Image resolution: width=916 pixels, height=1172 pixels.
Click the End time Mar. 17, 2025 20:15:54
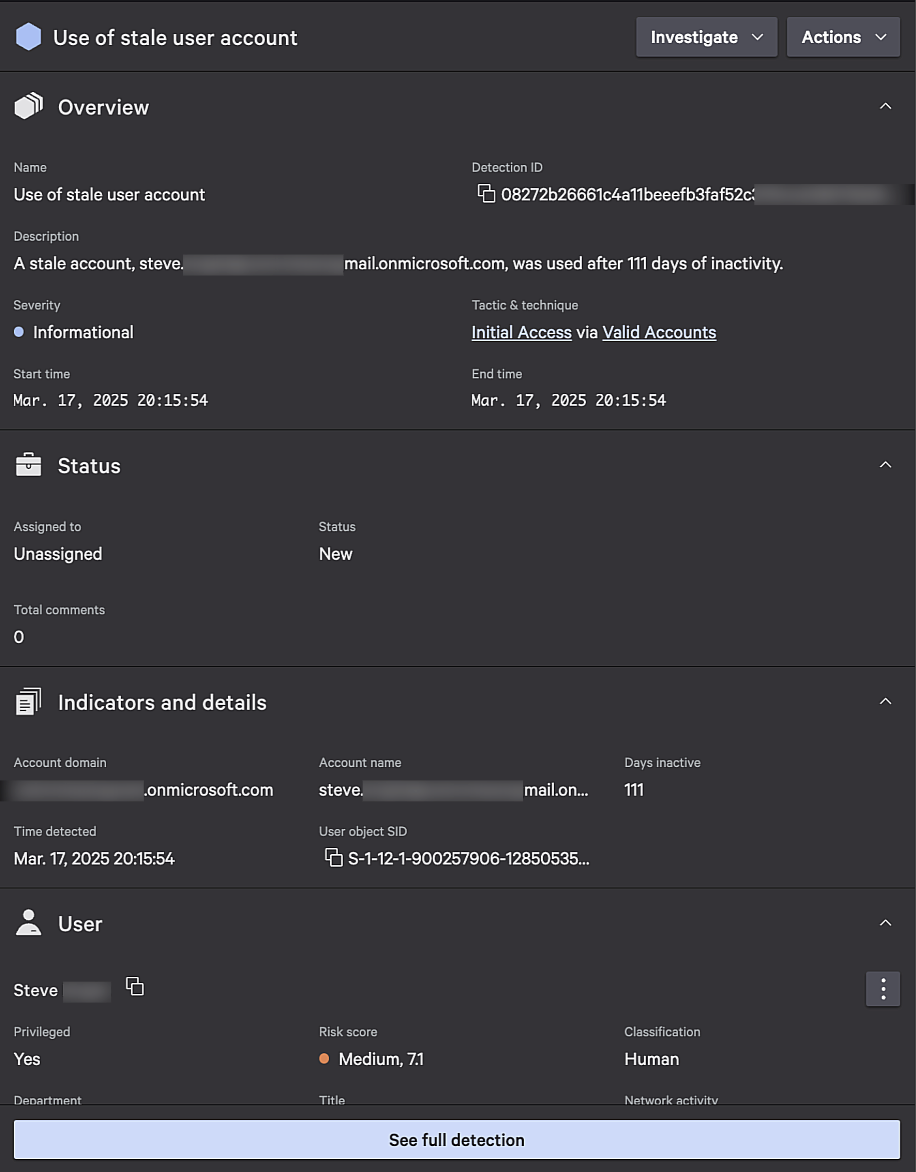[x=569, y=401]
